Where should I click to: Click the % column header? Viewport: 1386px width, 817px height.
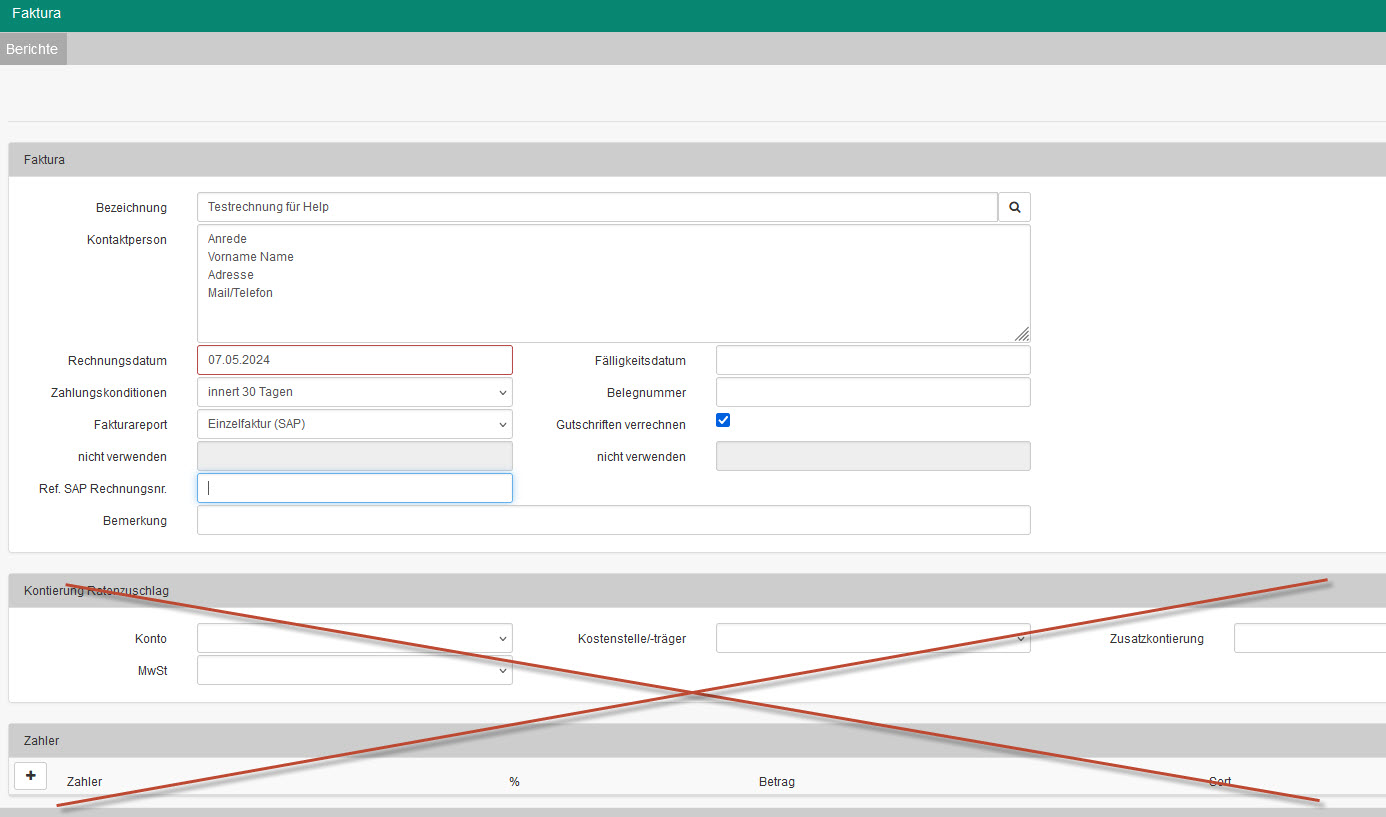tap(514, 781)
